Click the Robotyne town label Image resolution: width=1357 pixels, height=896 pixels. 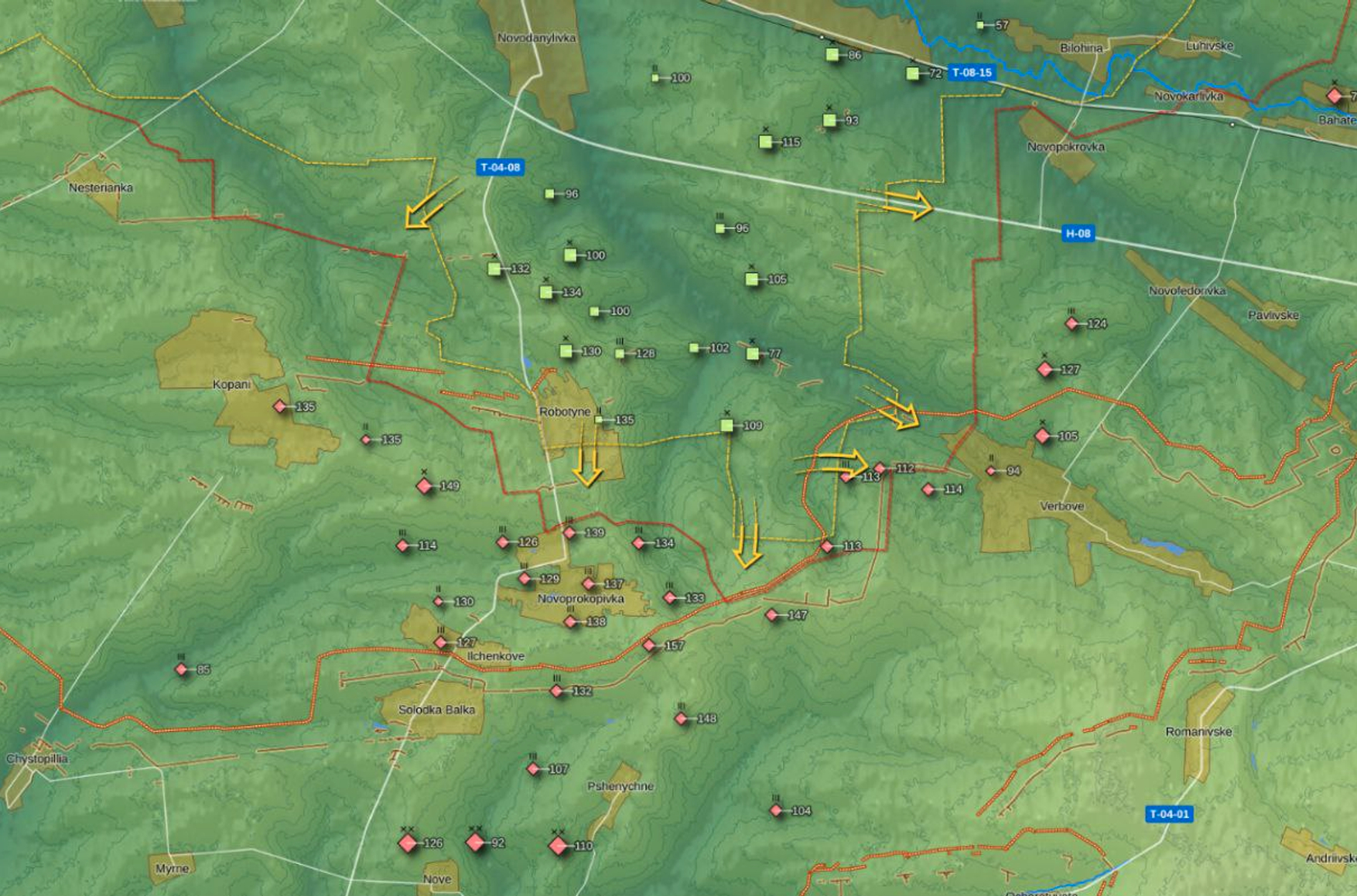click(x=564, y=412)
